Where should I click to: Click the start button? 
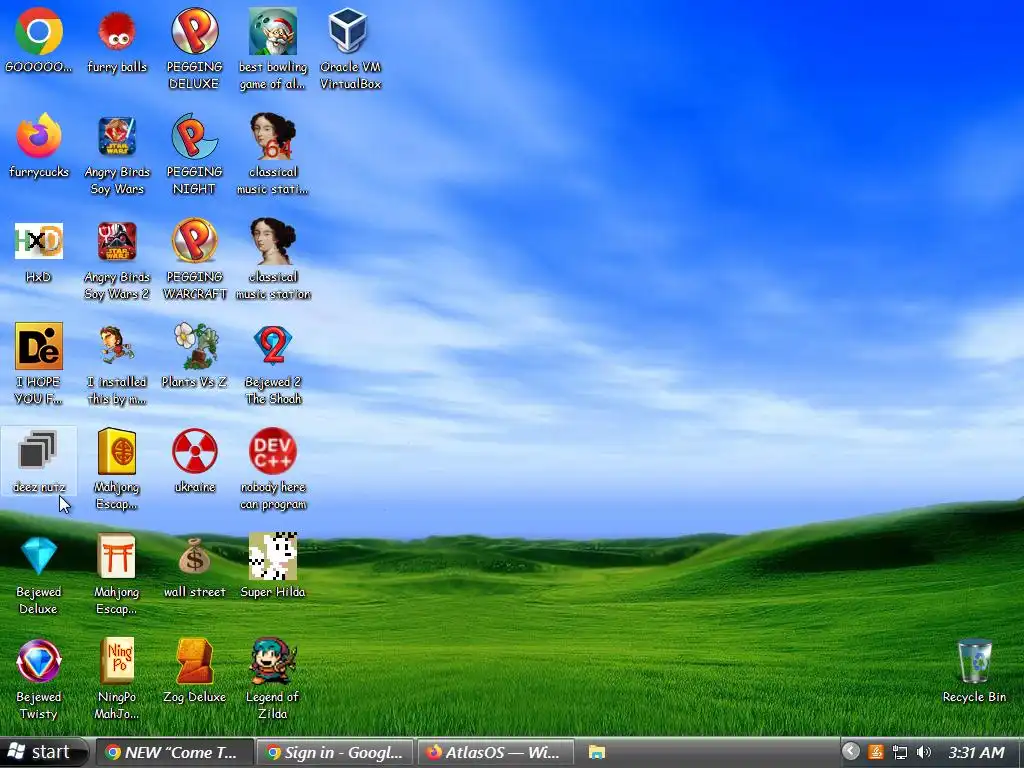pos(43,752)
